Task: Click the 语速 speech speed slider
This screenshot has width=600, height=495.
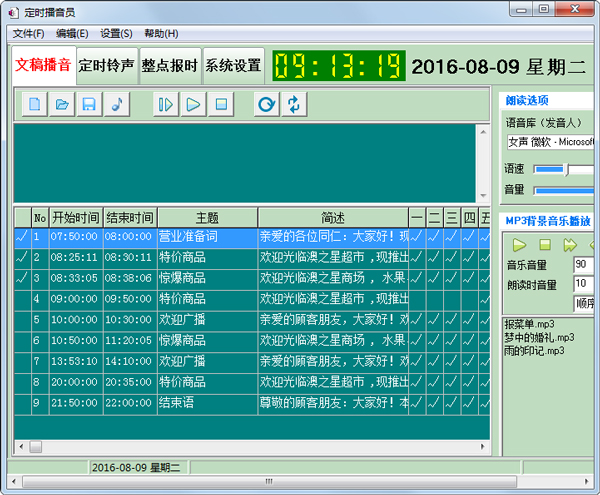Action: point(565,169)
